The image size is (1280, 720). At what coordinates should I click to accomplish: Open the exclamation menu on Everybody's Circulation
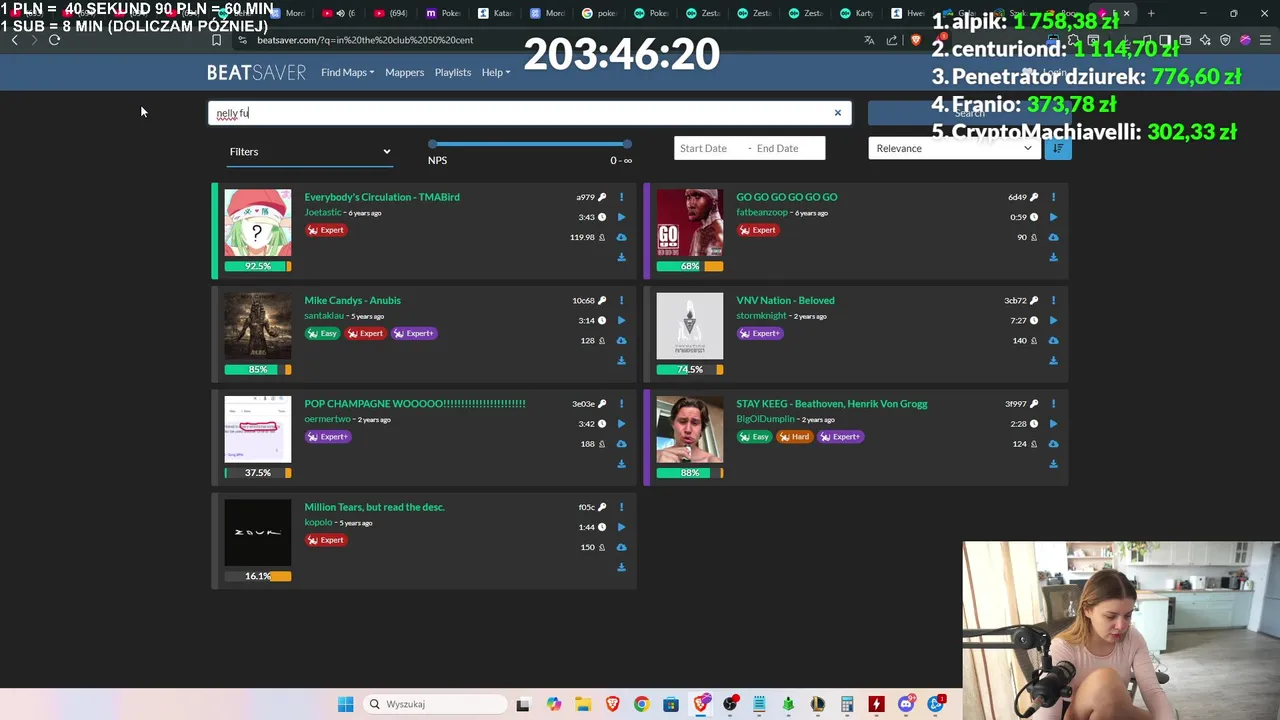(x=621, y=197)
